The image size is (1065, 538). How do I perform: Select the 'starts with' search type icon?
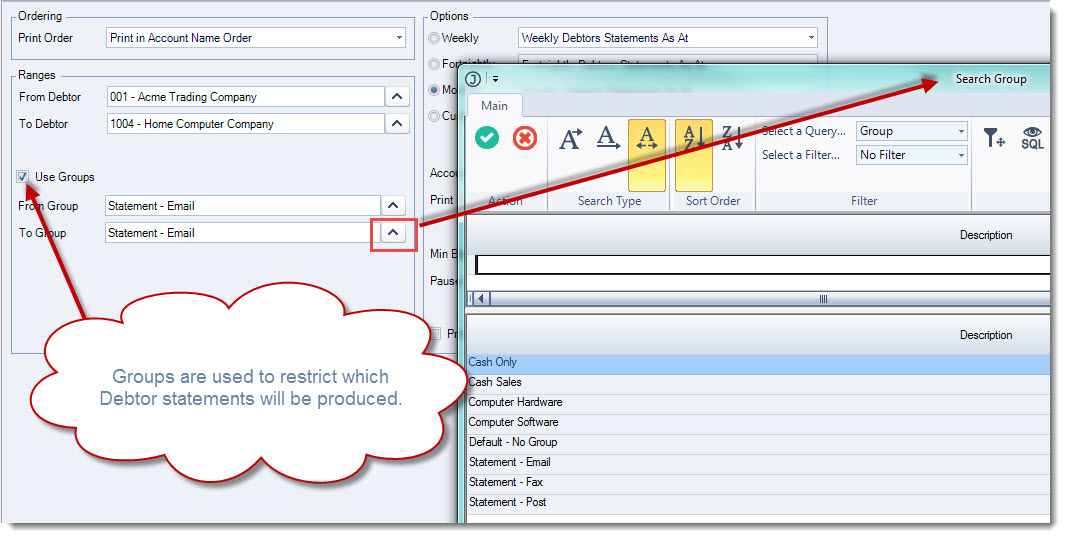570,138
